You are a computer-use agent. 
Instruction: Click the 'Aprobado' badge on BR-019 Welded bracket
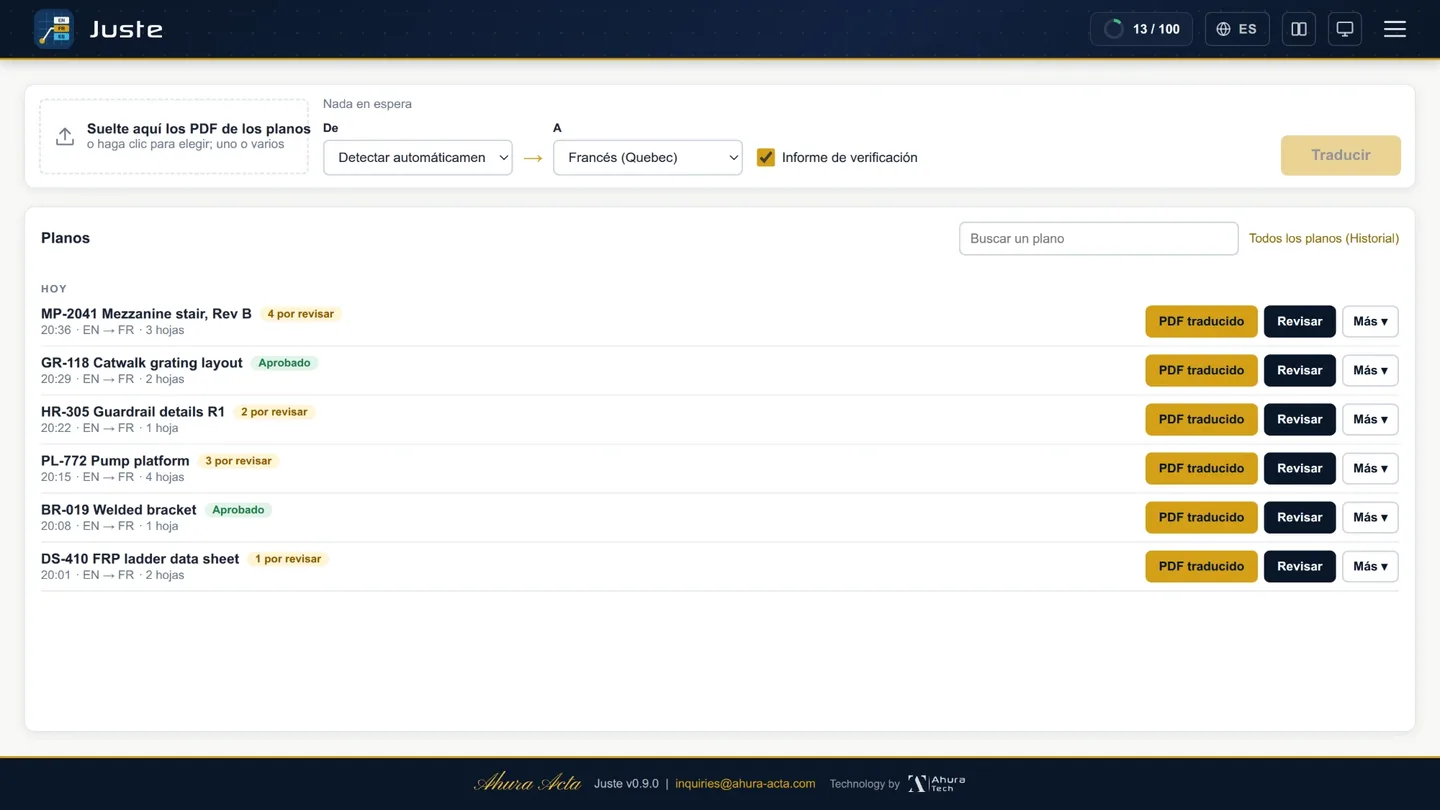pos(238,510)
